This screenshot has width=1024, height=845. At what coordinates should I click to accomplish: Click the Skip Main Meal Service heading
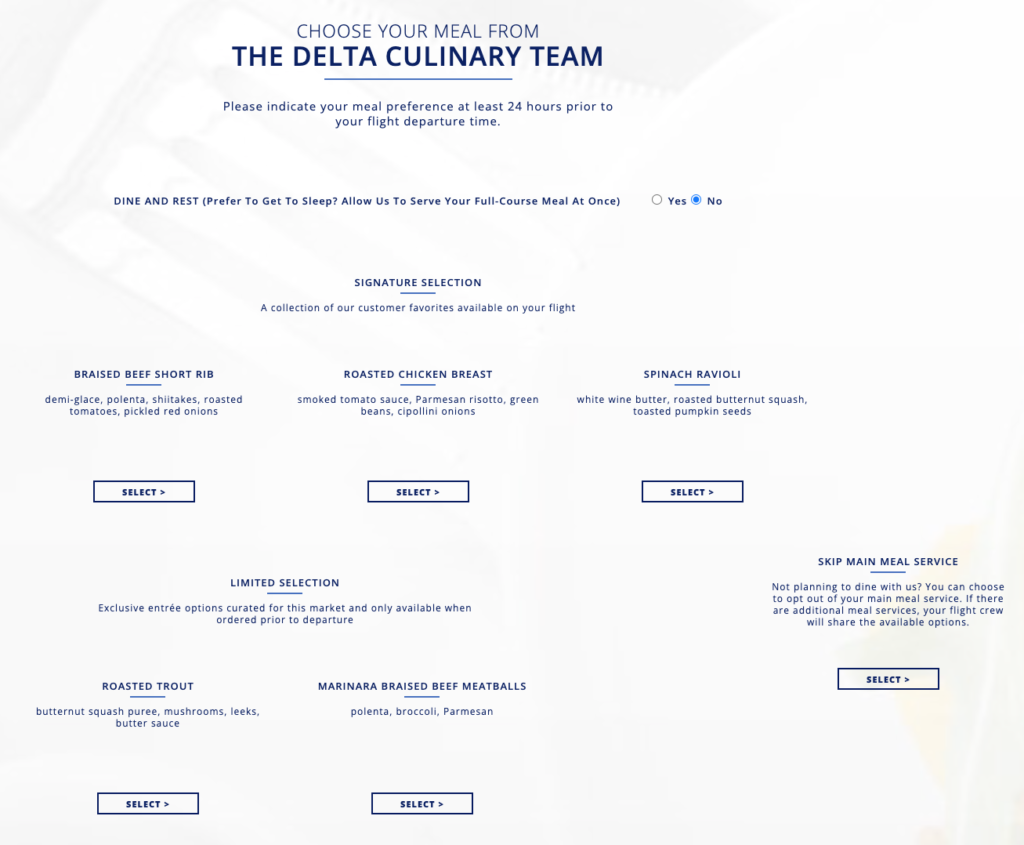[x=887, y=561]
